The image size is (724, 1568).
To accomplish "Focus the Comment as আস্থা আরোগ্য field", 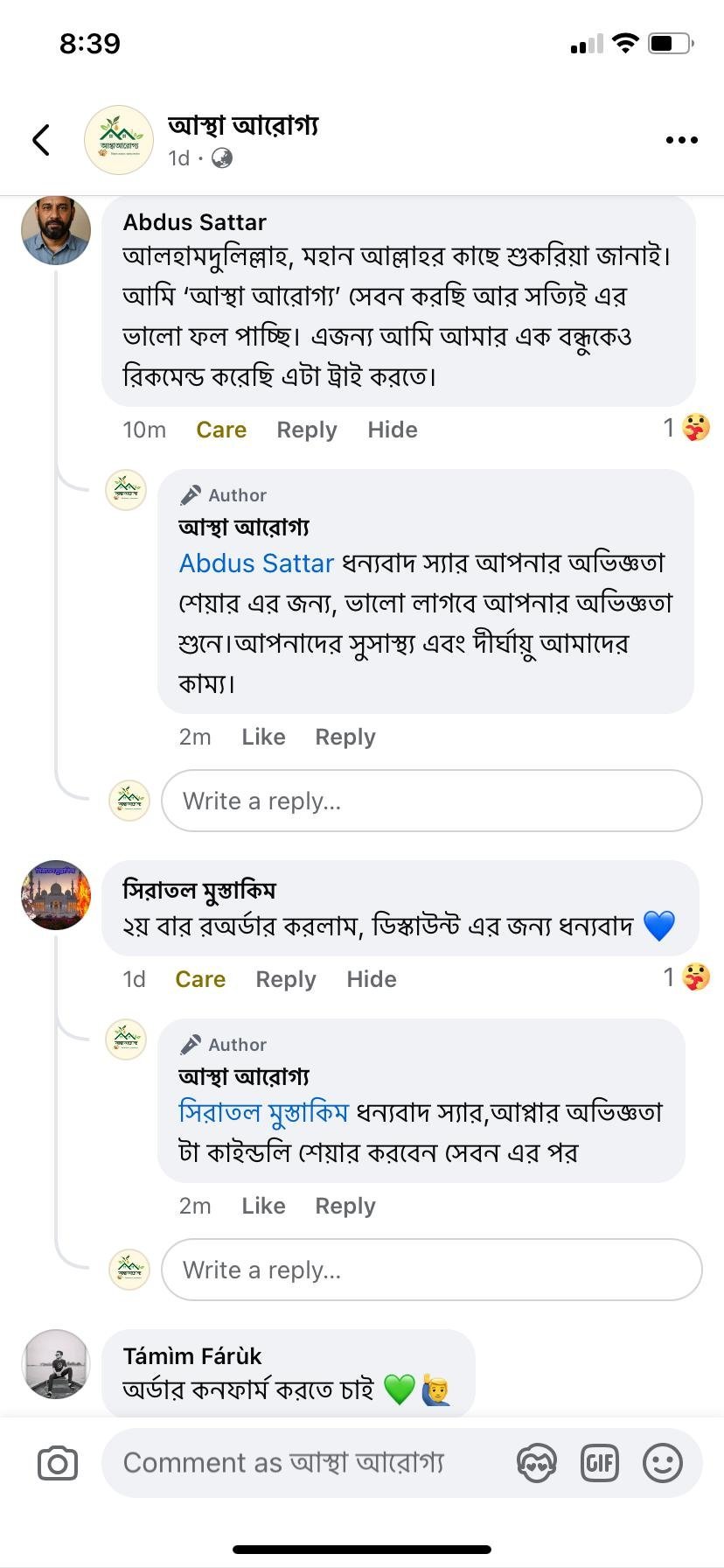I will pyautogui.click(x=306, y=1463).
